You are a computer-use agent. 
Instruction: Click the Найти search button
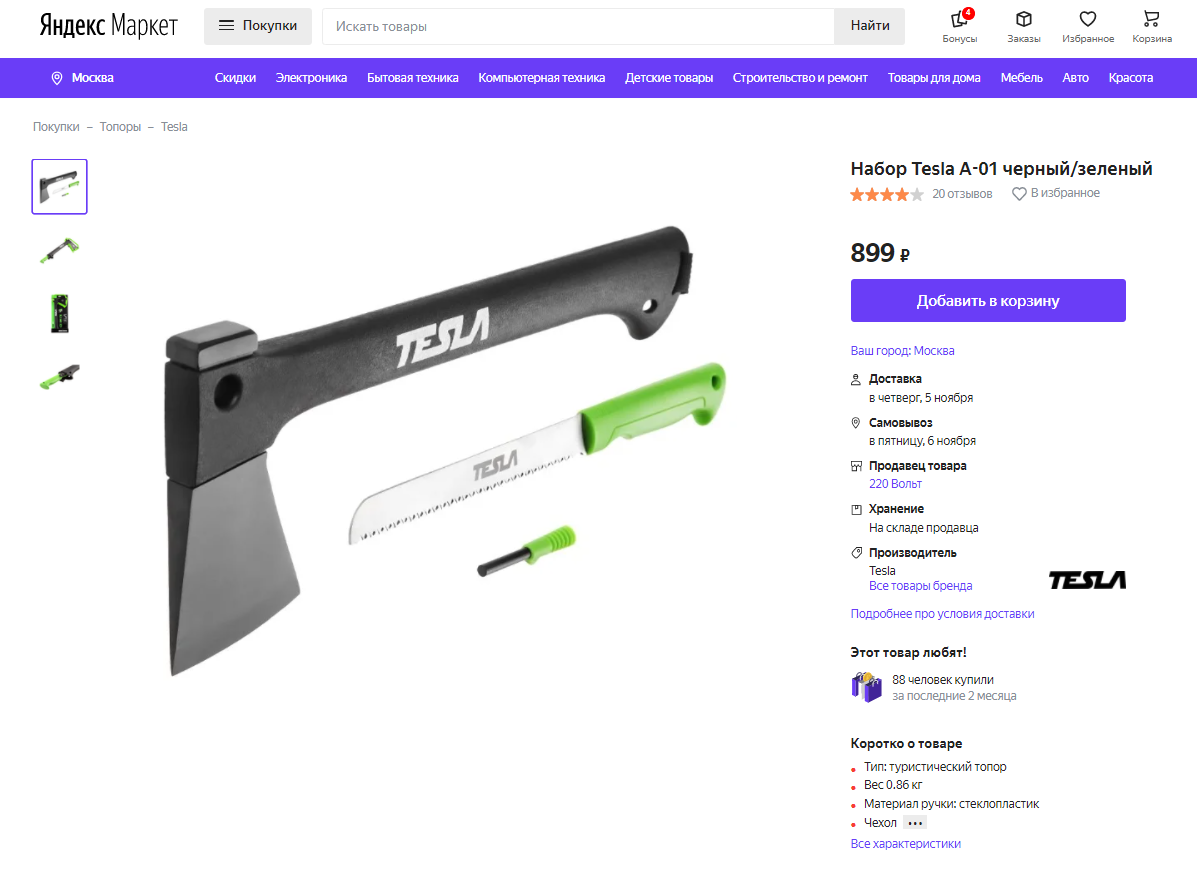pos(870,26)
